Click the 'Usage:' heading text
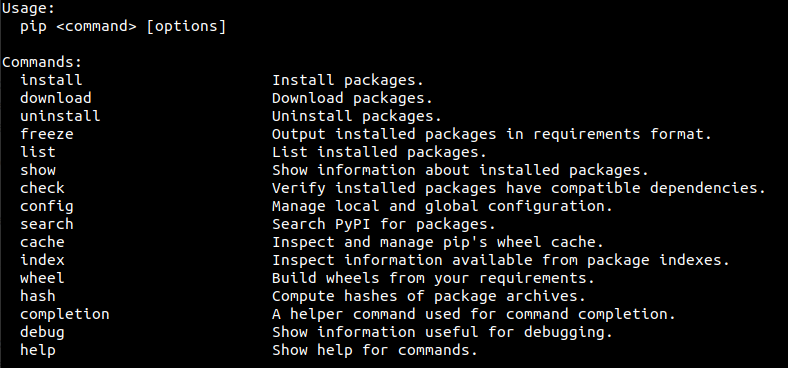 point(28,8)
